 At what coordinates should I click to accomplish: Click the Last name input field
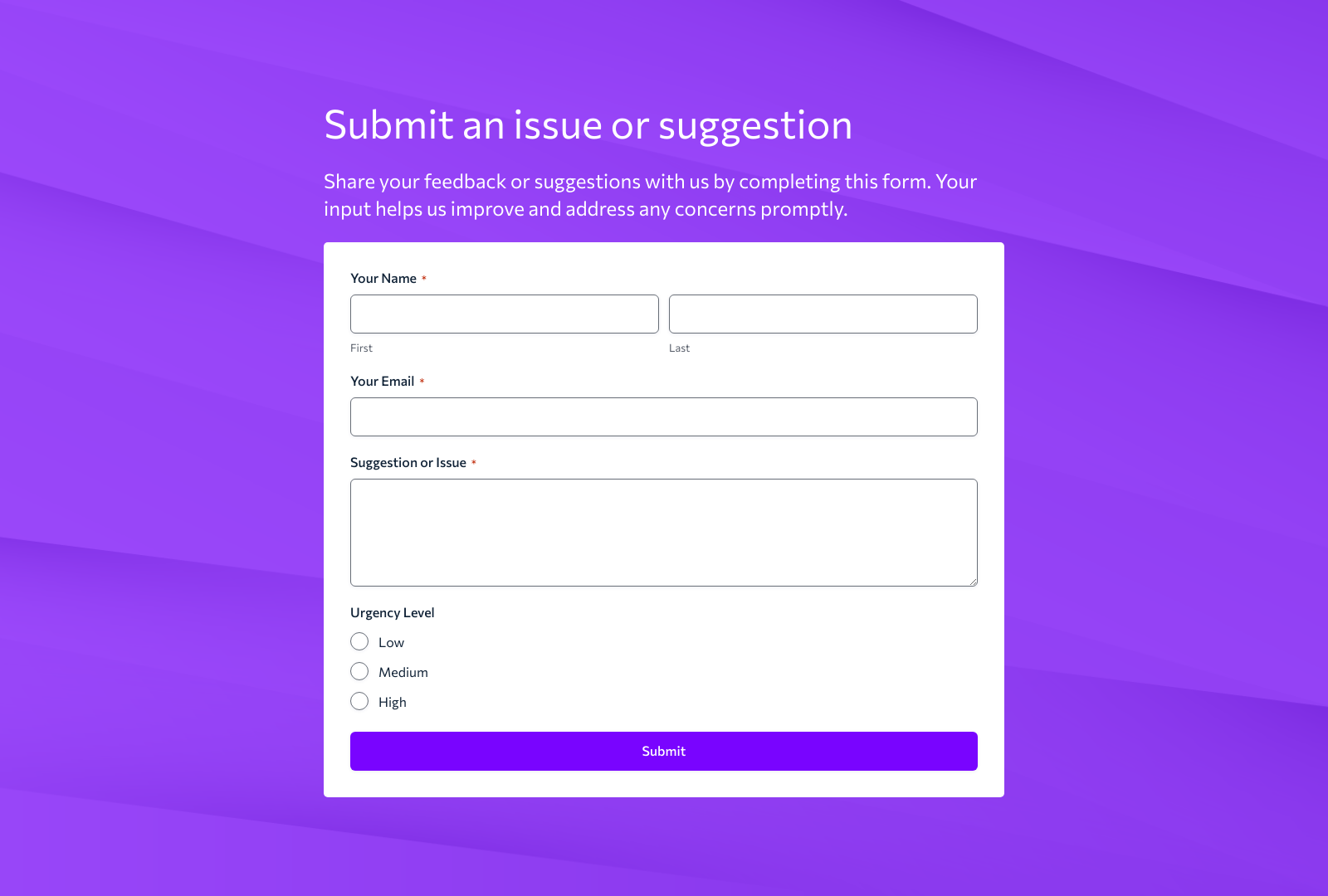[823, 314]
